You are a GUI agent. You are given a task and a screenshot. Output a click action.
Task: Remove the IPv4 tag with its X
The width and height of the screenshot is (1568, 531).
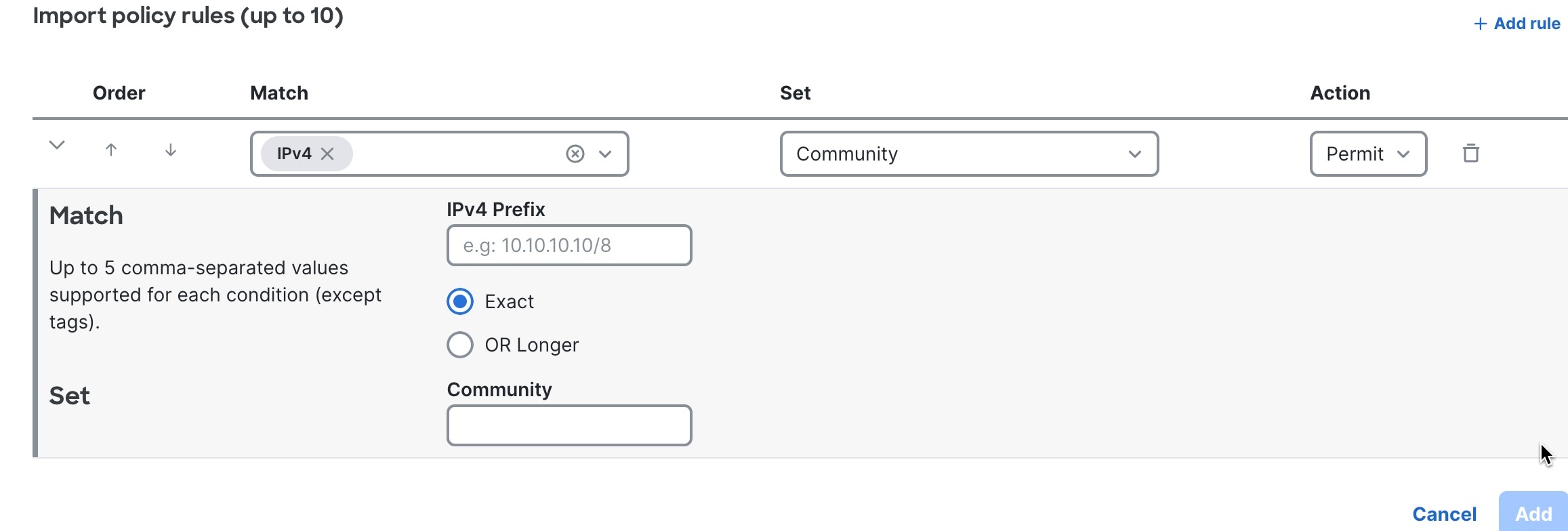click(327, 154)
